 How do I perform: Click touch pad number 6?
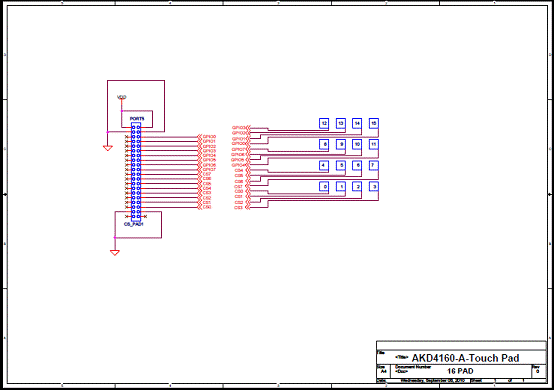click(357, 165)
